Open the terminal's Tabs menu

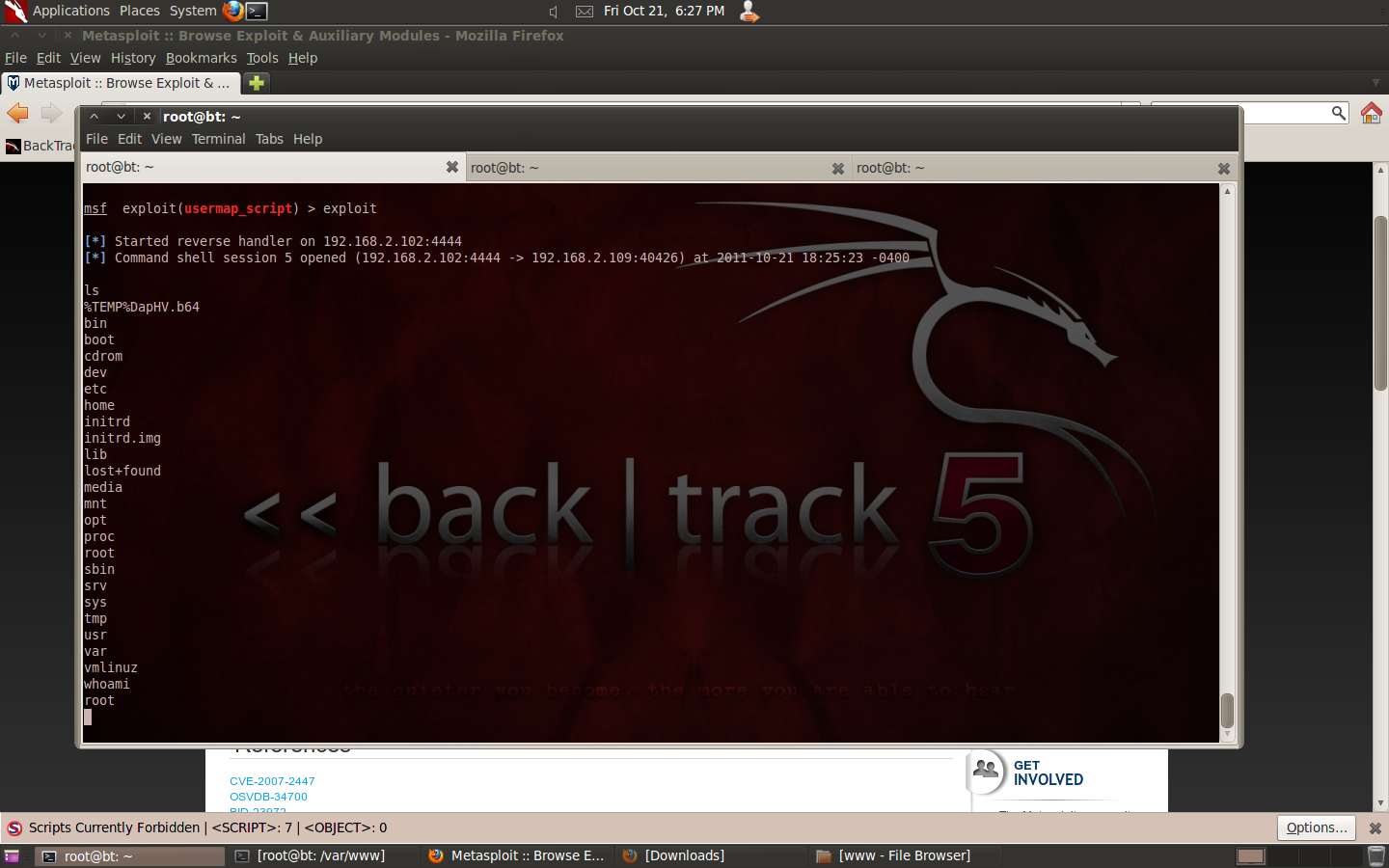pyautogui.click(x=269, y=139)
